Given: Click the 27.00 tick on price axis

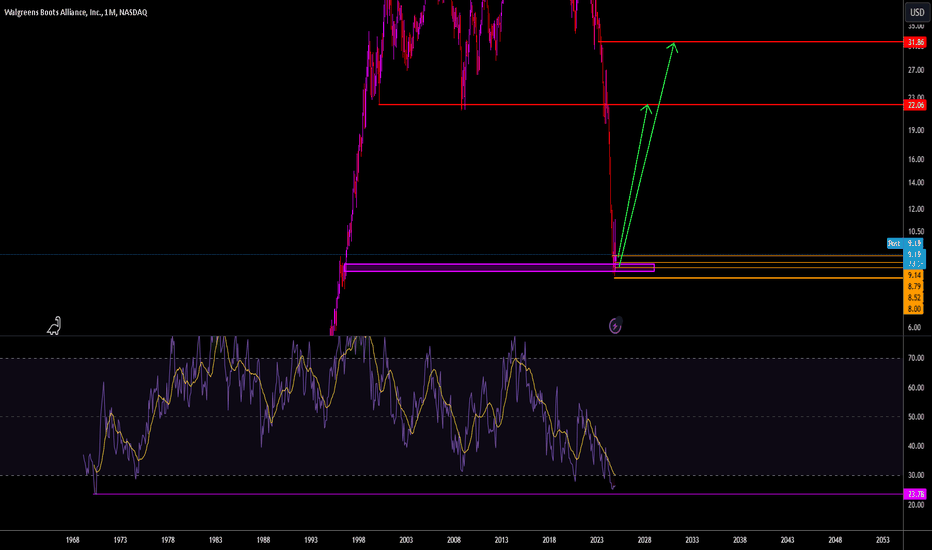Looking at the screenshot, I should [916, 70].
